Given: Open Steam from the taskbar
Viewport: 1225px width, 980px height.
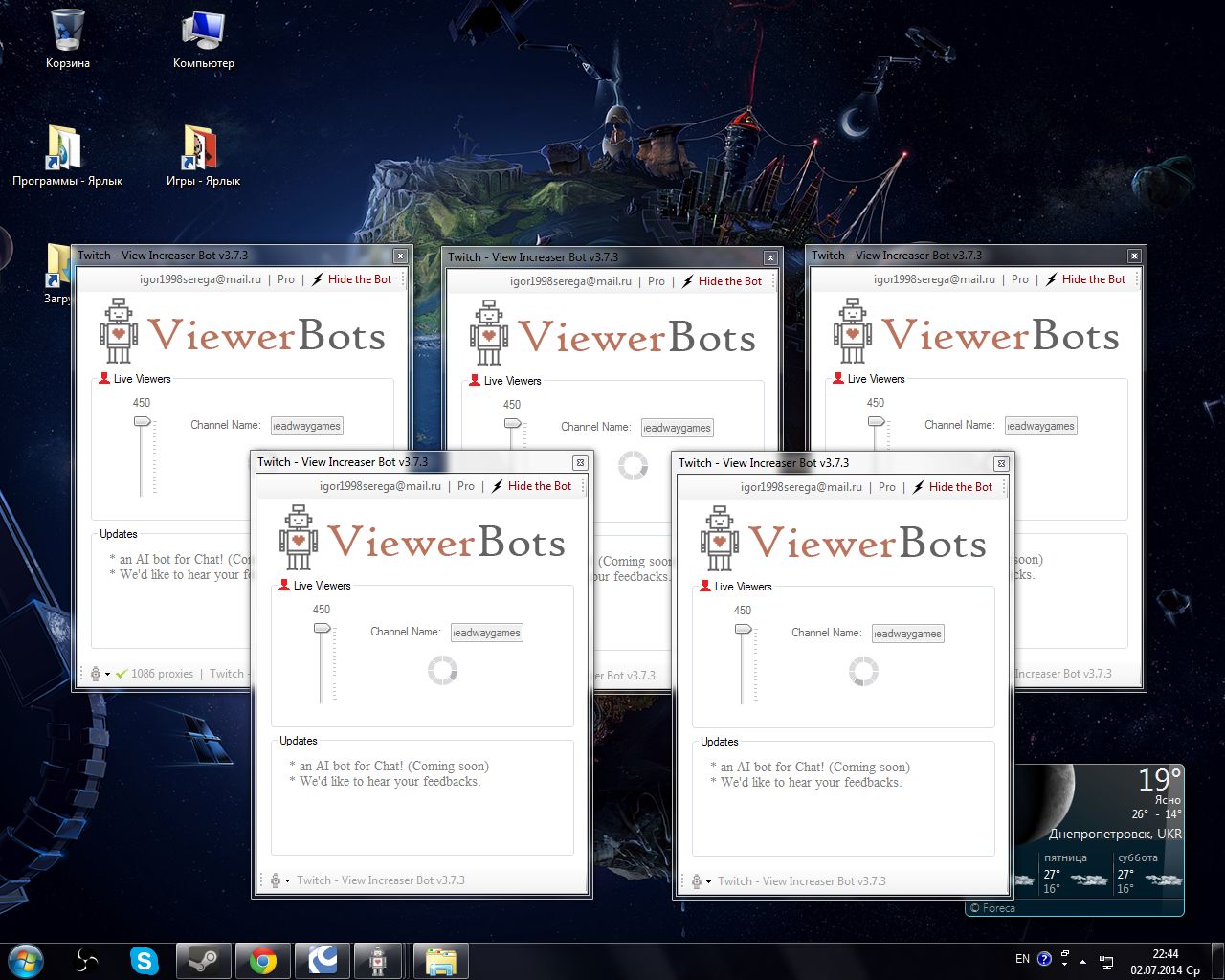Looking at the screenshot, I should [203, 960].
